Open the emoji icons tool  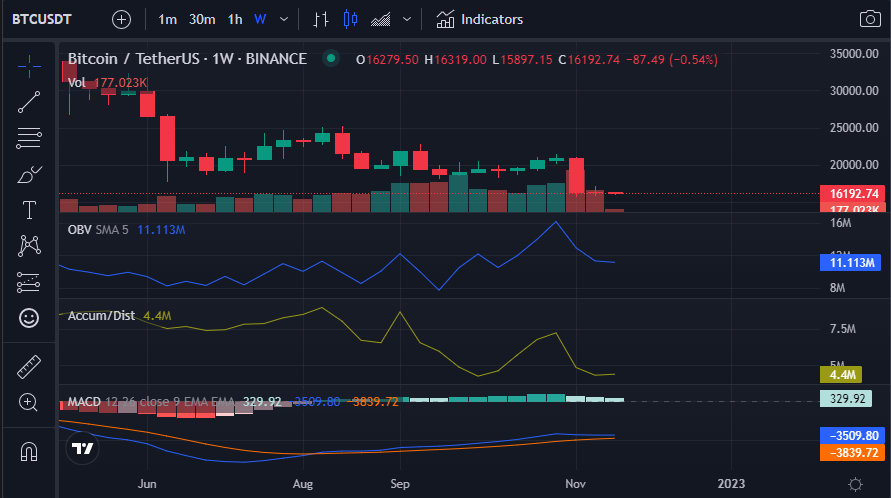click(x=29, y=318)
